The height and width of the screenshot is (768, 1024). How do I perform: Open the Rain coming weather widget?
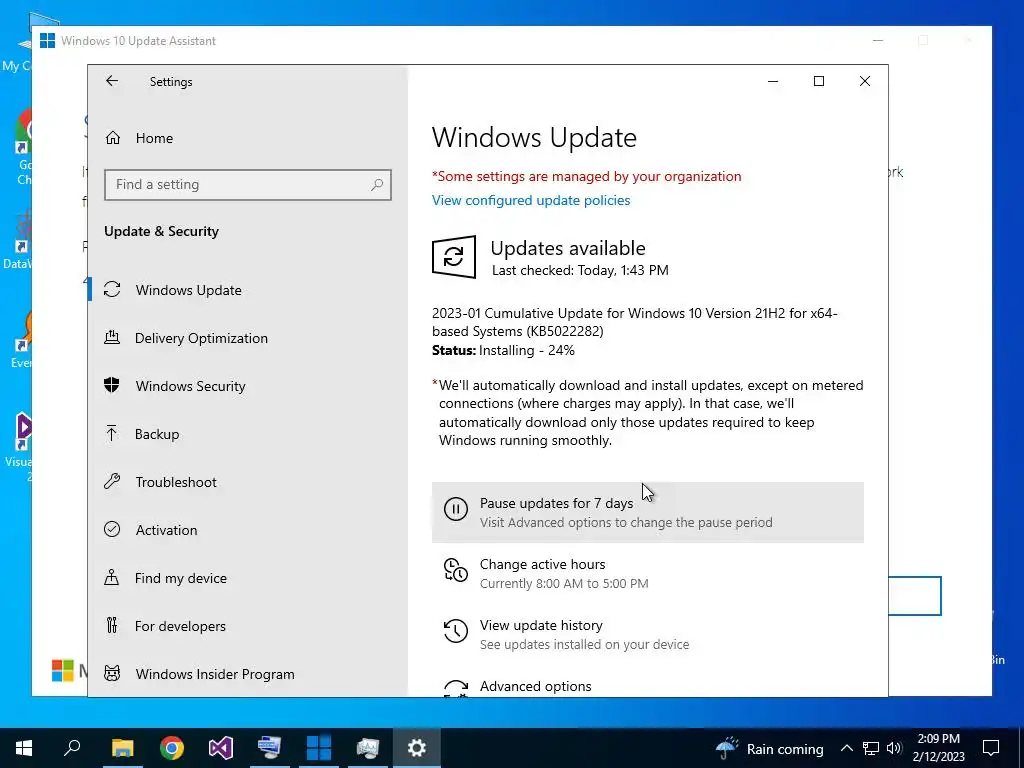tap(769, 748)
